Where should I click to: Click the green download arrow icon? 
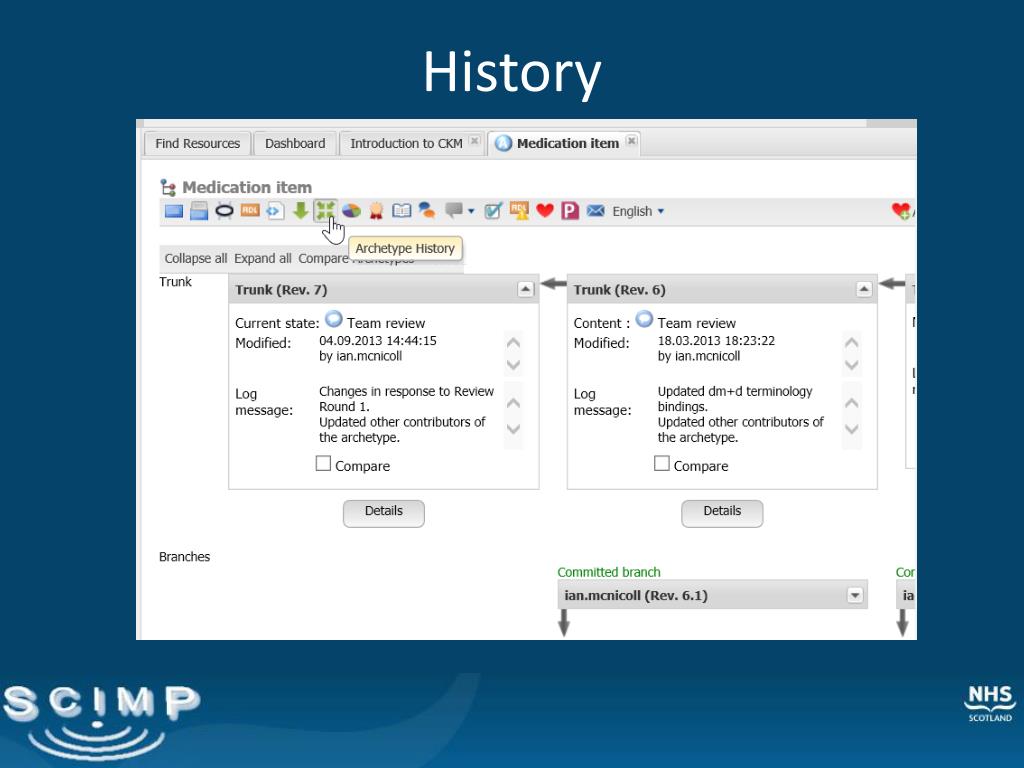pos(300,211)
